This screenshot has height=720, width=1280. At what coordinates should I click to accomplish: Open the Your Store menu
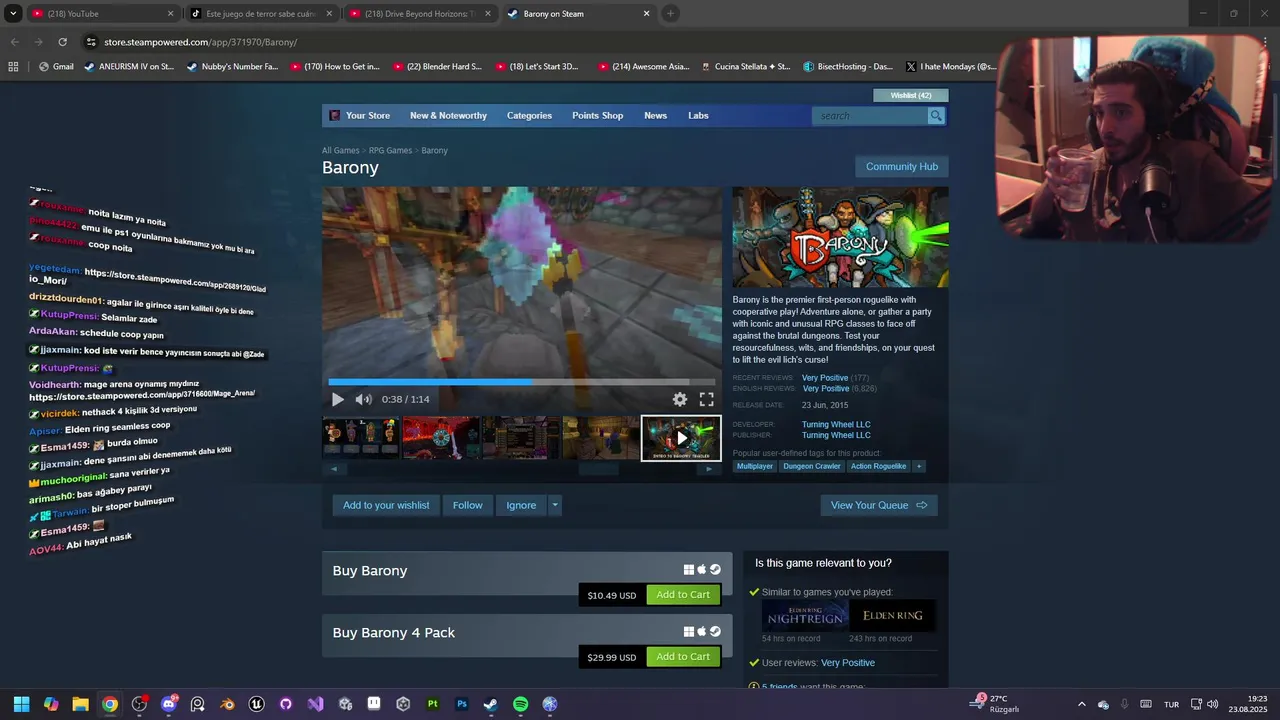(x=368, y=116)
